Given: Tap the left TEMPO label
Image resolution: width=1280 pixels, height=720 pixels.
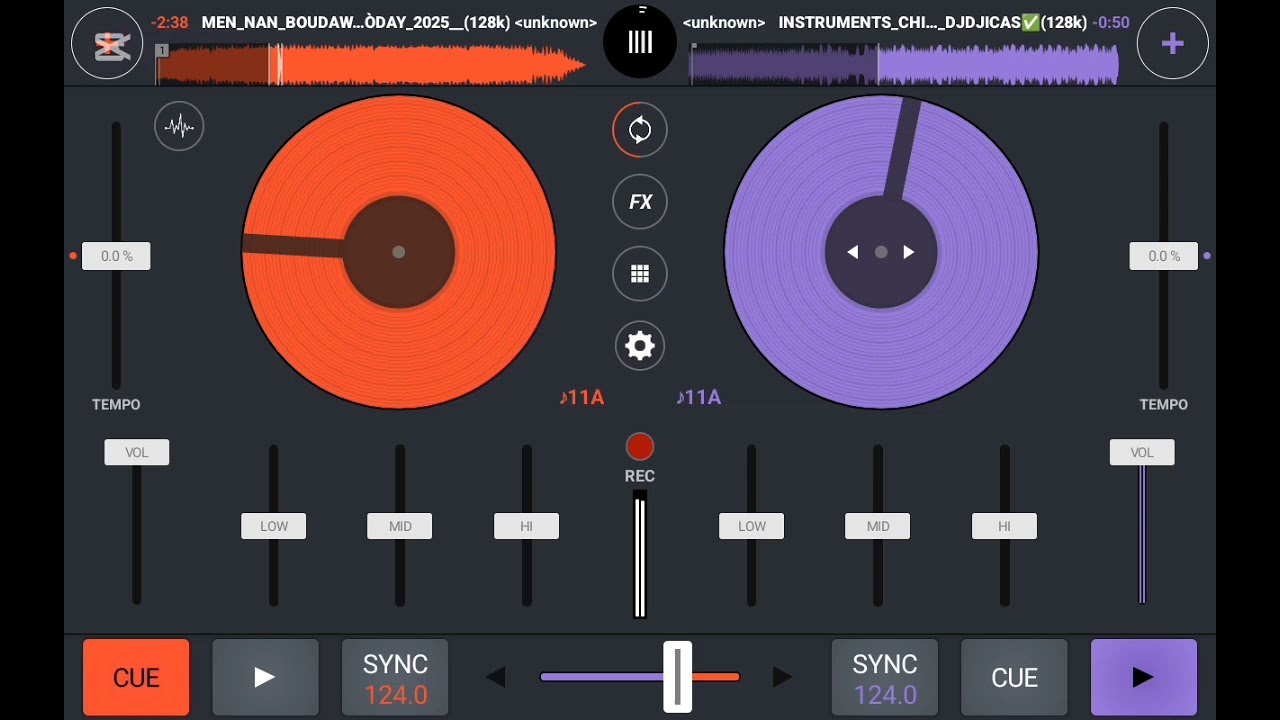Looking at the screenshot, I should (x=116, y=404).
